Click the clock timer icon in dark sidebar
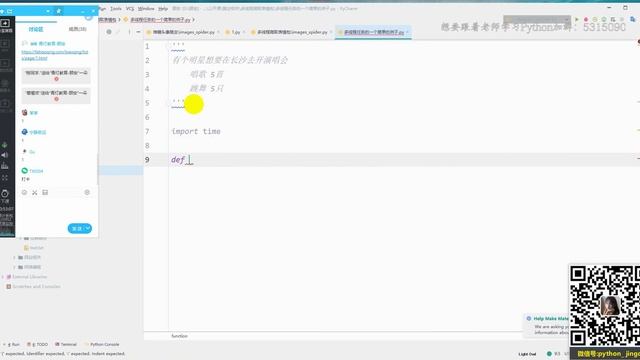The width and height of the screenshot is (640, 360). 5,193
